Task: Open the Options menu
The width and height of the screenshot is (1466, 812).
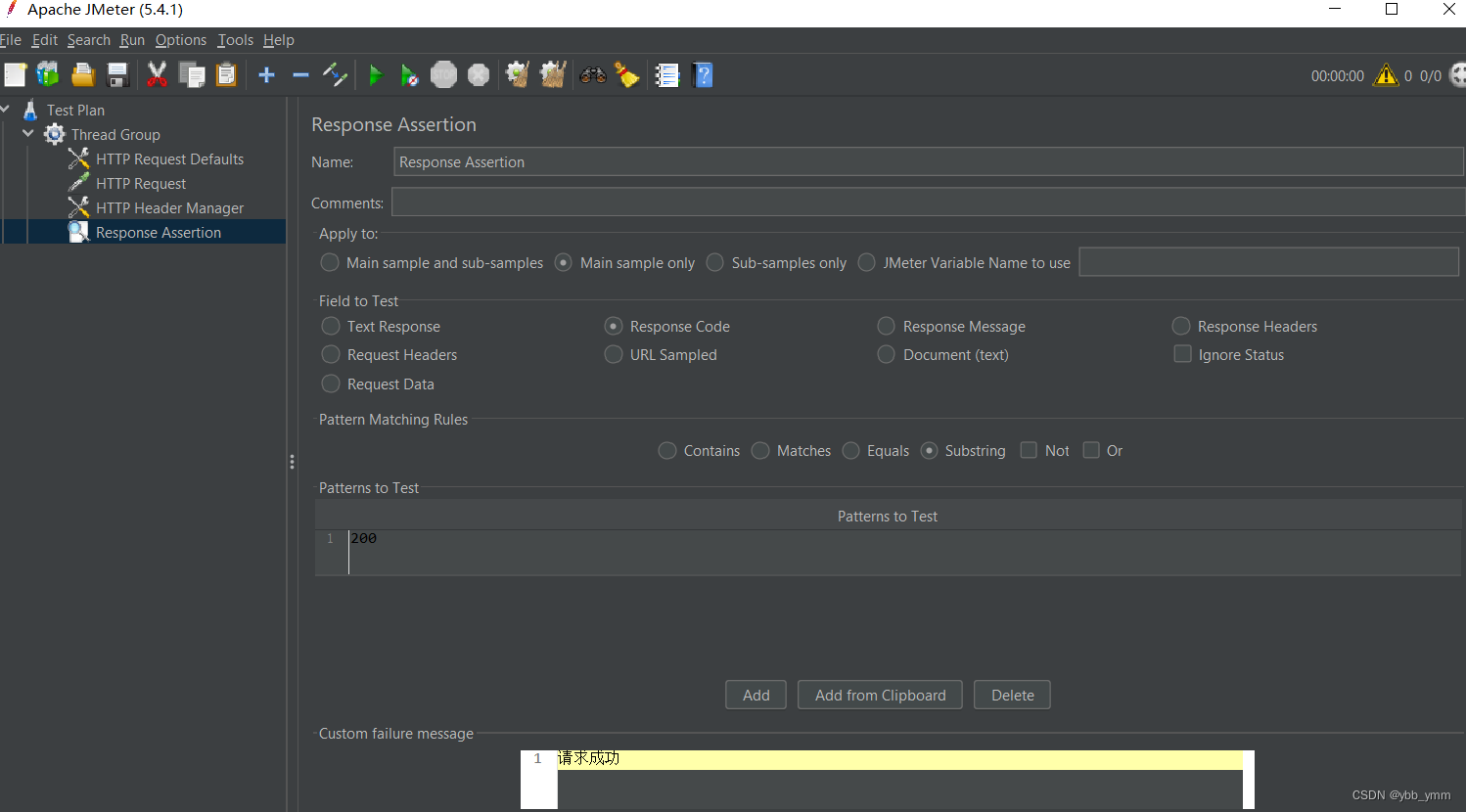Action: (x=181, y=40)
